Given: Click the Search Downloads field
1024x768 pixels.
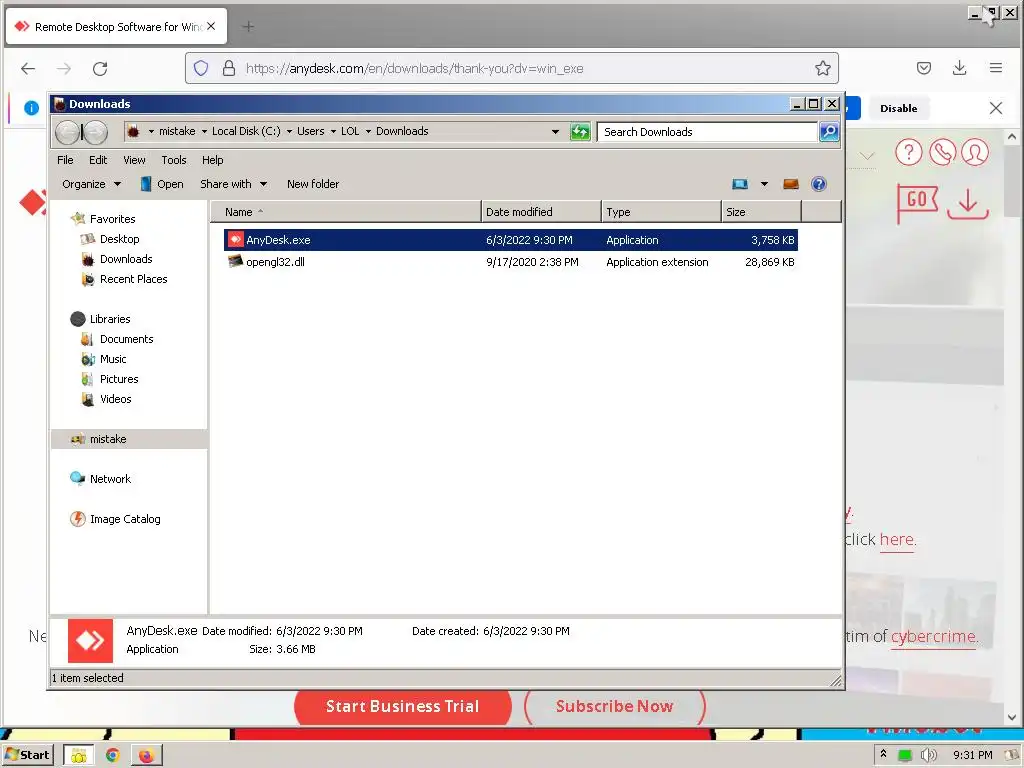Looking at the screenshot, I should point(707,132).
